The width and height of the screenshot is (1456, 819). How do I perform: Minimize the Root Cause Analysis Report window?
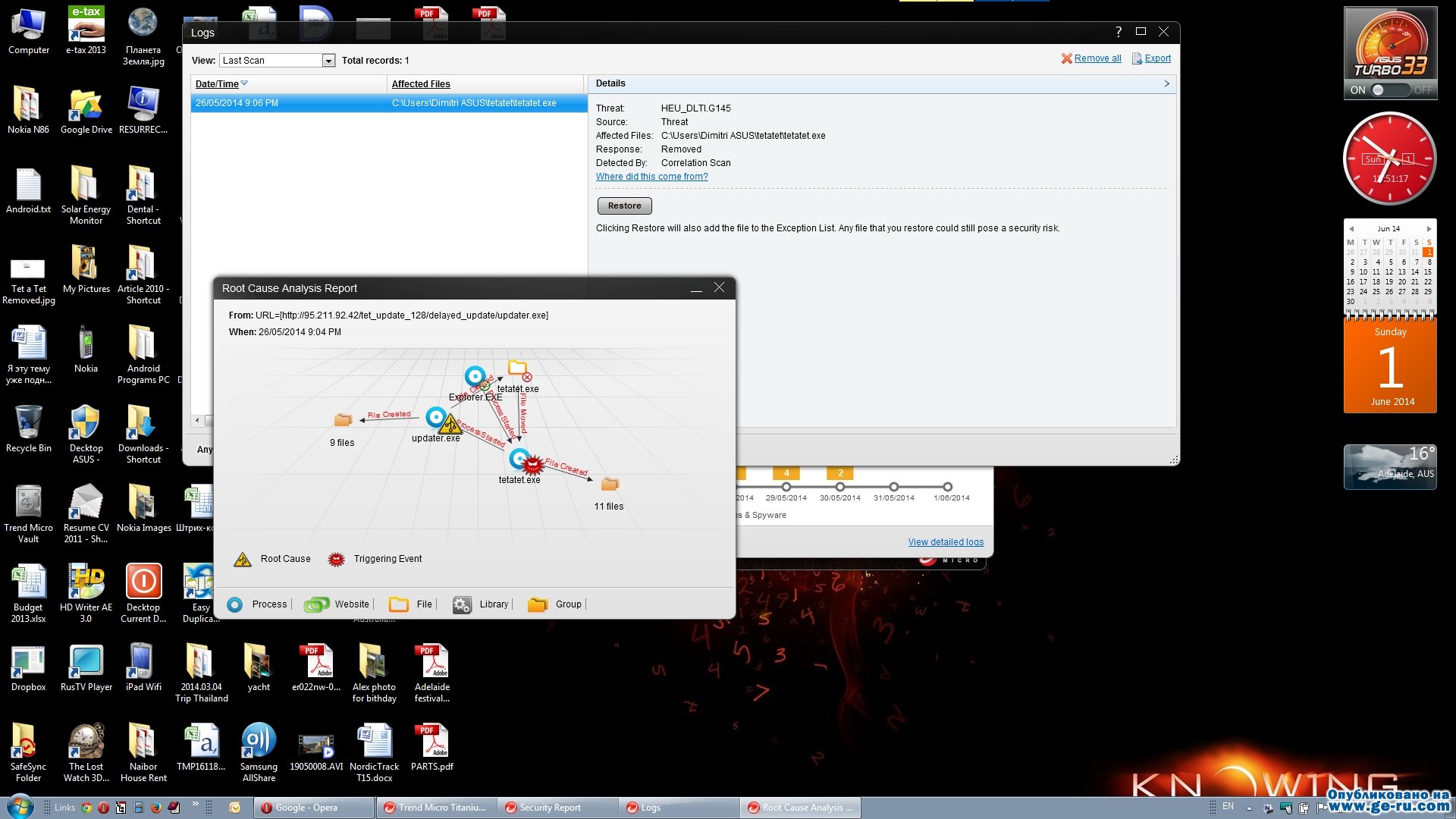tap(695, 289)
